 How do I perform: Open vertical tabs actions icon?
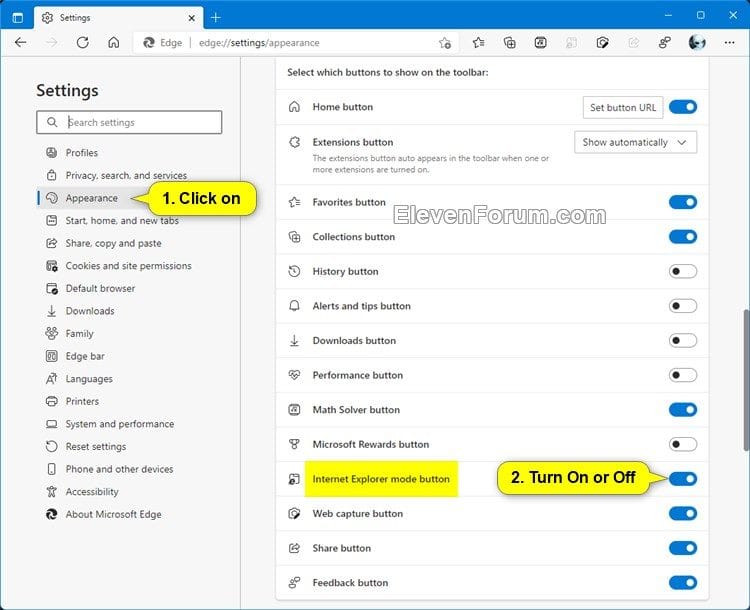(18, 18)
